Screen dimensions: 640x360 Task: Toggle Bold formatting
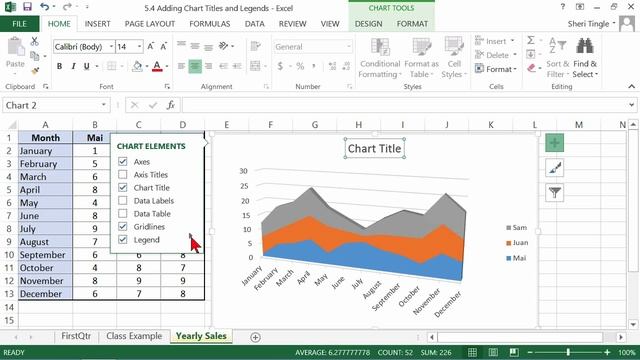(x=60, y=66)
